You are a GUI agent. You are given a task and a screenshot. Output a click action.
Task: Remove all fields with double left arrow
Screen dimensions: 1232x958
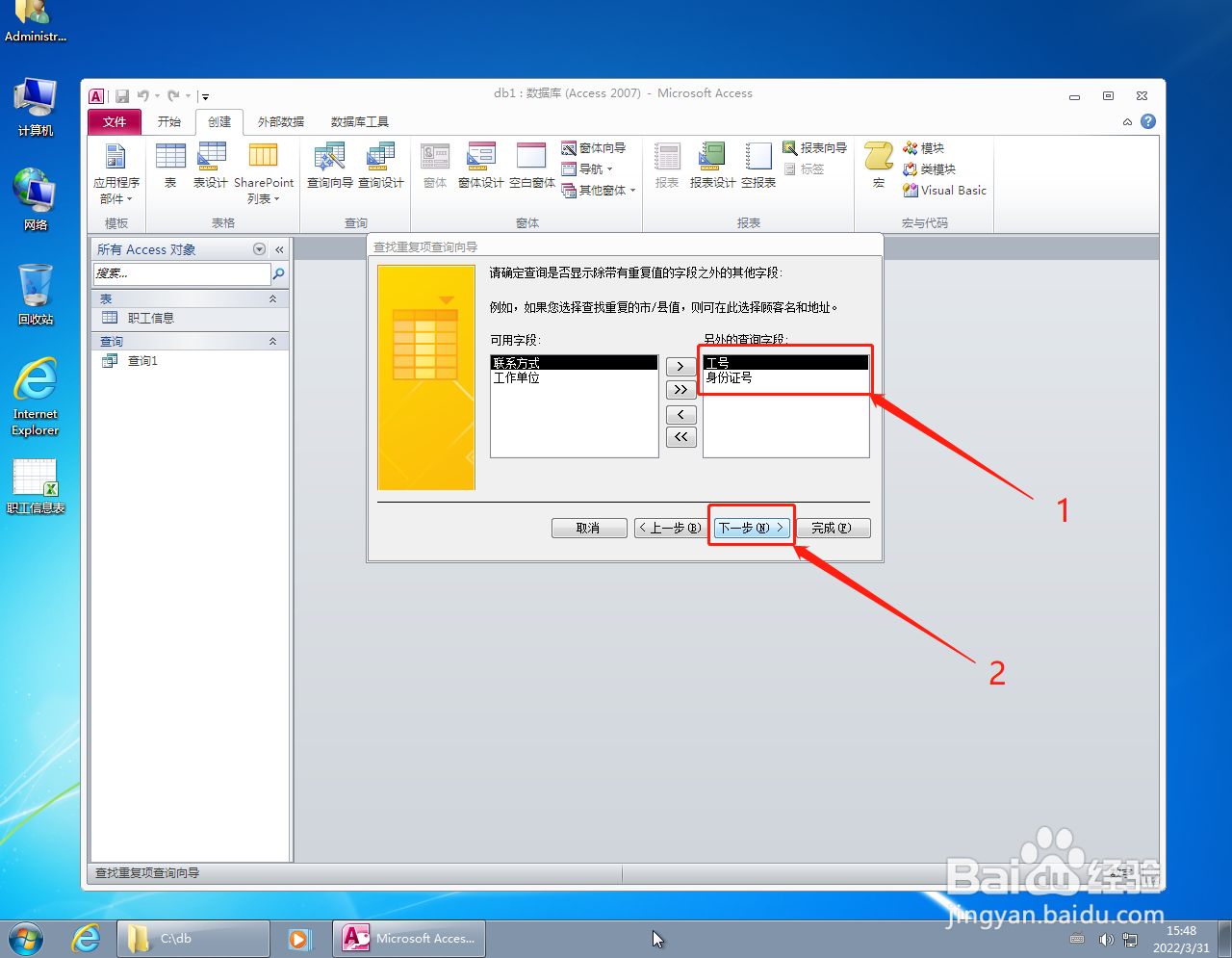point(680,438)
